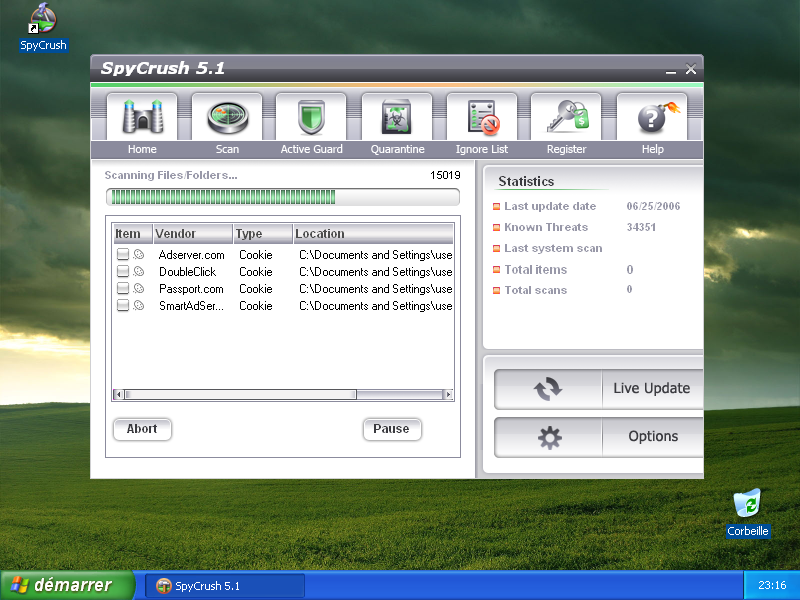Click the cookie icon beside DoubleClick
This screenshot has height=600, width=800.
click(x=139, y=271)
